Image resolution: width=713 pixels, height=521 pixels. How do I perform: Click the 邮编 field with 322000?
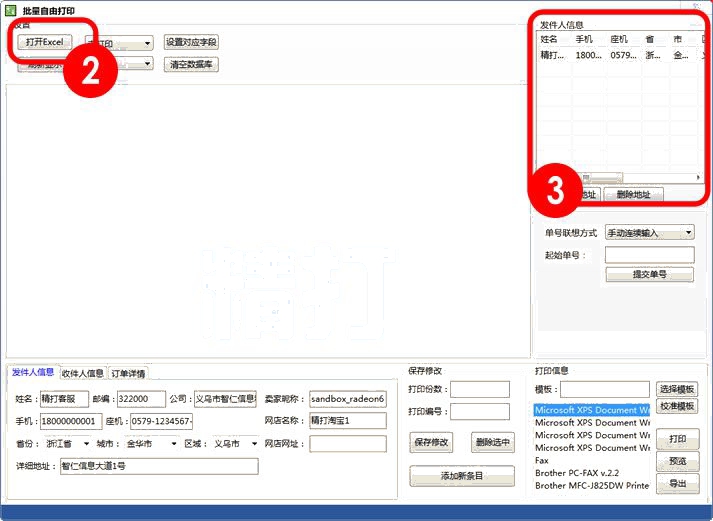(141, 399)
